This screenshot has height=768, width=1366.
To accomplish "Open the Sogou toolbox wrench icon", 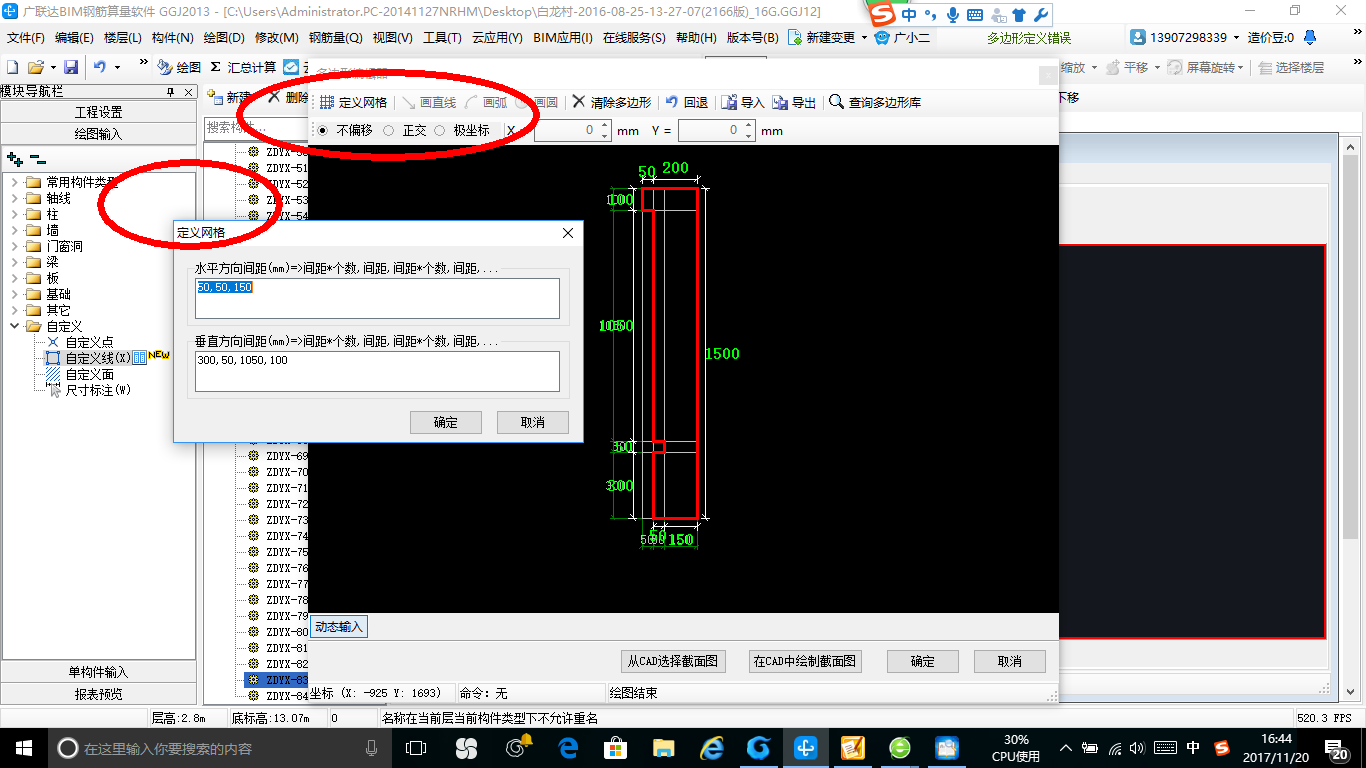I will [1040, 15].
